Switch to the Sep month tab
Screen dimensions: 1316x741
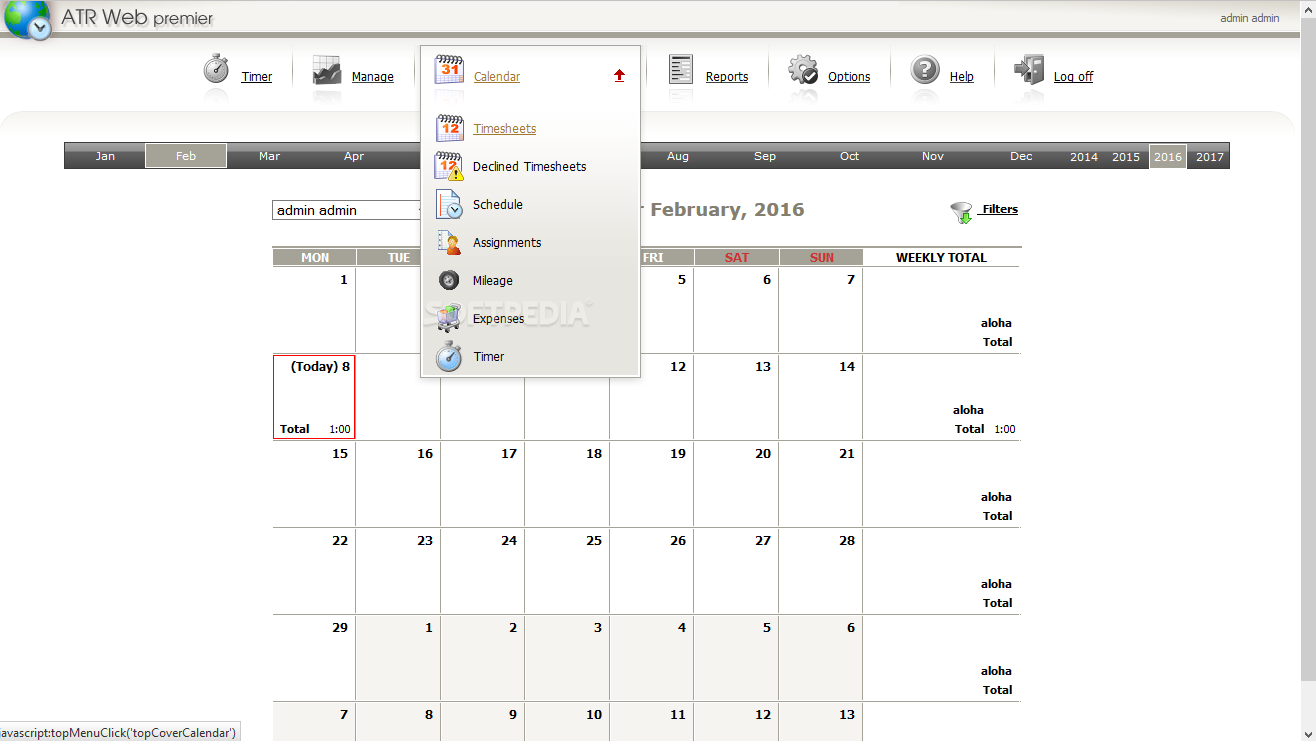point(765,156)
